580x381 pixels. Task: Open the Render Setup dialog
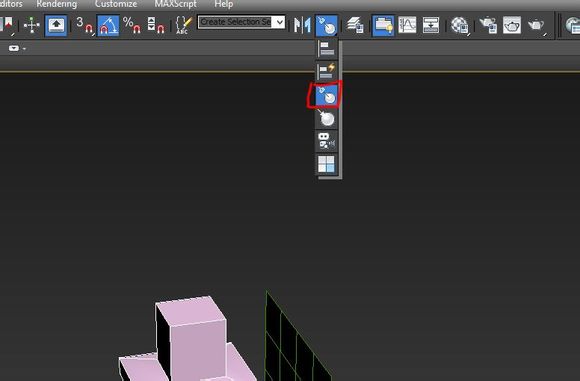pyautogui.click(x=488, y=25)
